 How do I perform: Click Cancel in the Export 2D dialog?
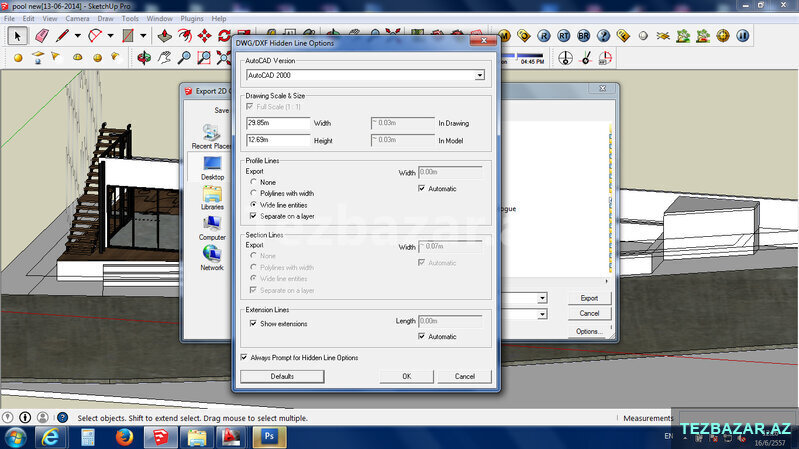[x=589, y=313]
